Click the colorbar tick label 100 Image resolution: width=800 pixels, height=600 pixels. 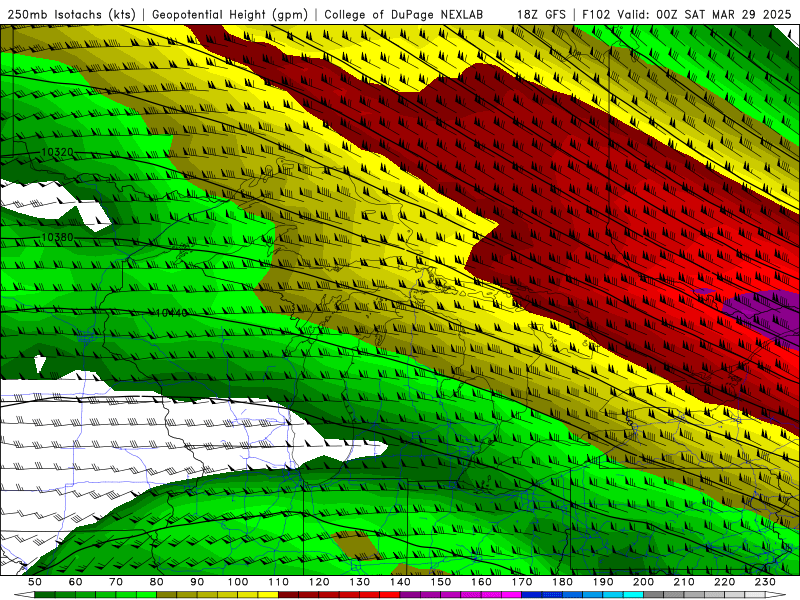click(238, 582)
